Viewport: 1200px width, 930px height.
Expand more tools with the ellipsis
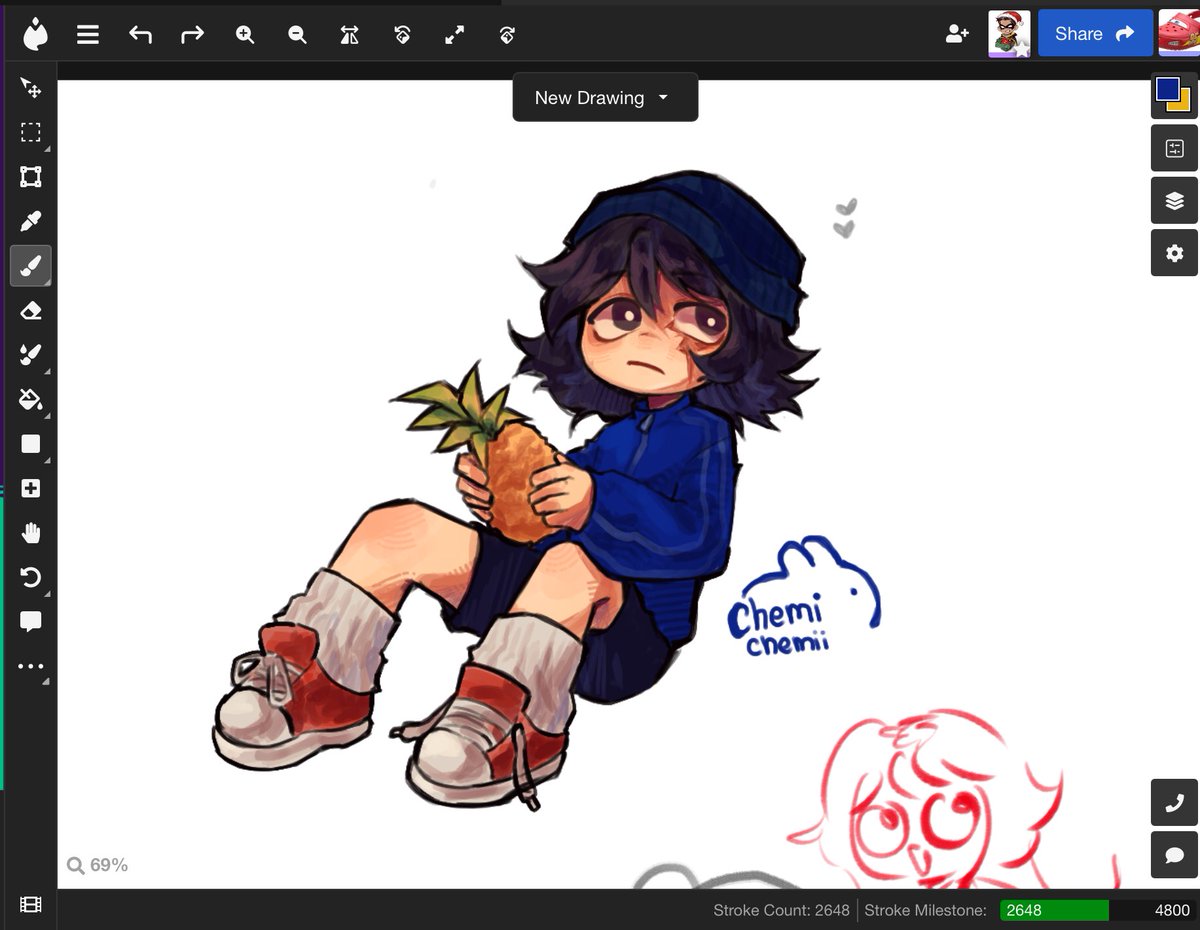pyautogui.click(x=31, y=666)
